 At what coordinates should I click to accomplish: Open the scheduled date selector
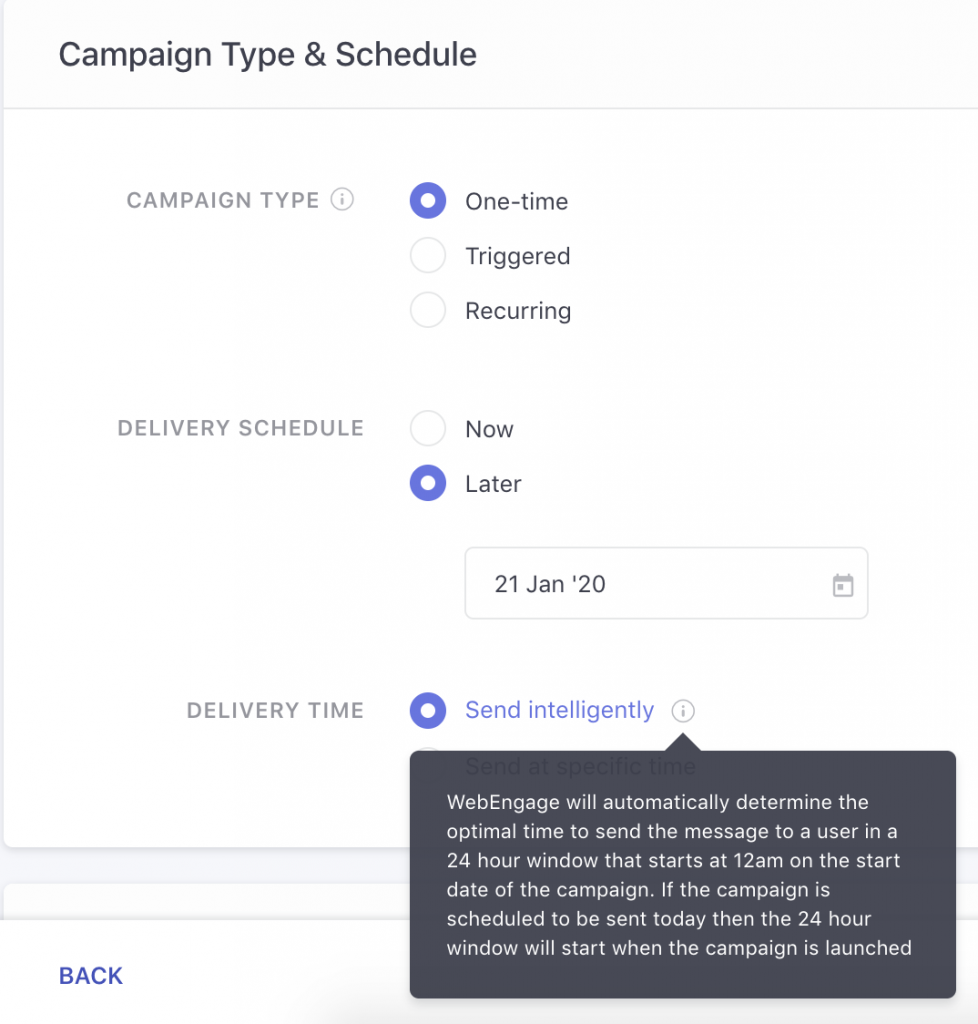[x=666, y=583]
